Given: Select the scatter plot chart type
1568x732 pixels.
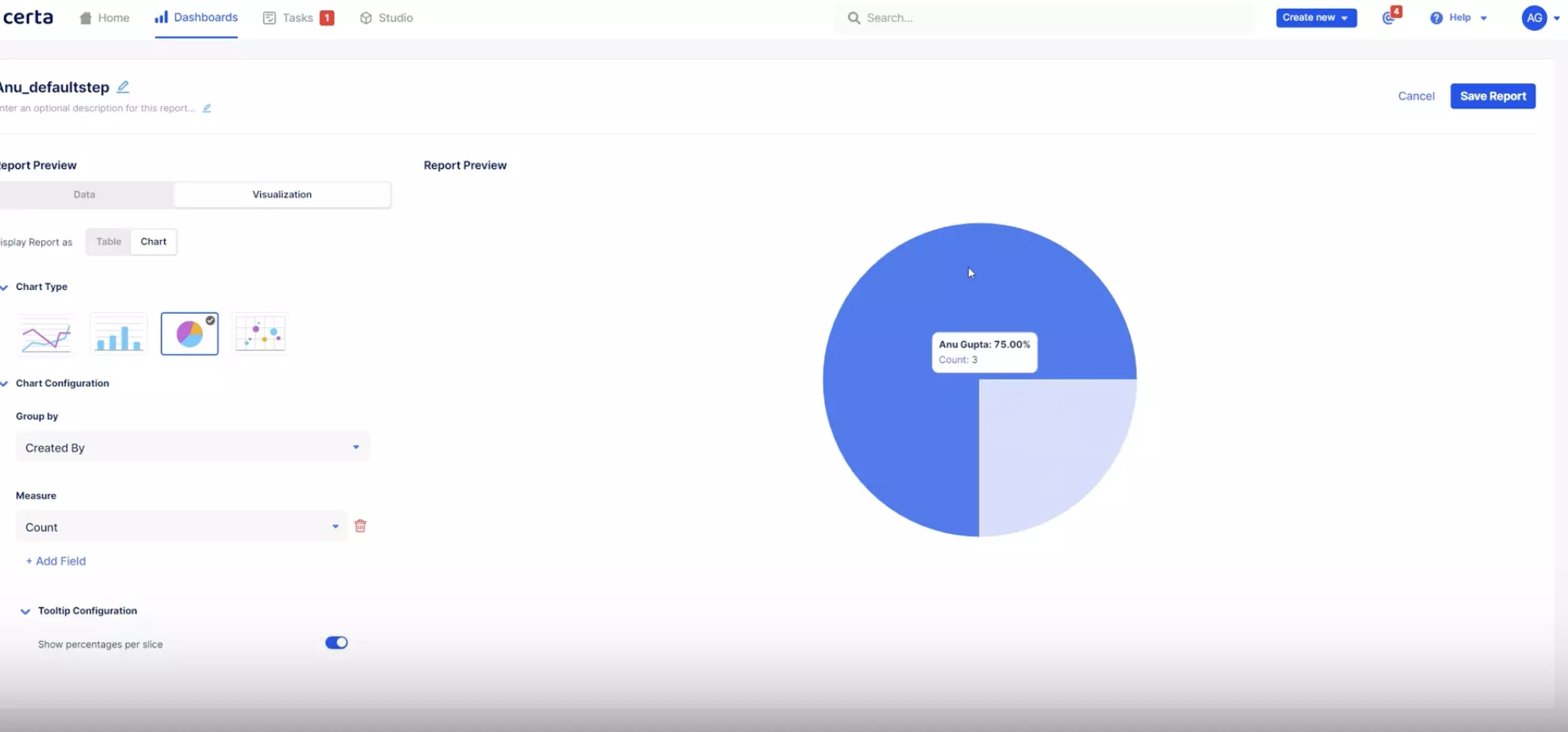Looking at the screenshot, I should (x=260, y=333).
